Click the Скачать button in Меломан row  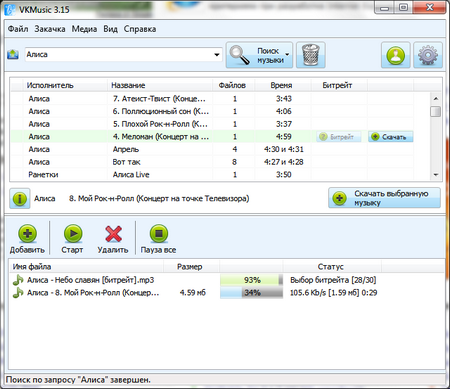pyautogui.click(x=391, y=137)
